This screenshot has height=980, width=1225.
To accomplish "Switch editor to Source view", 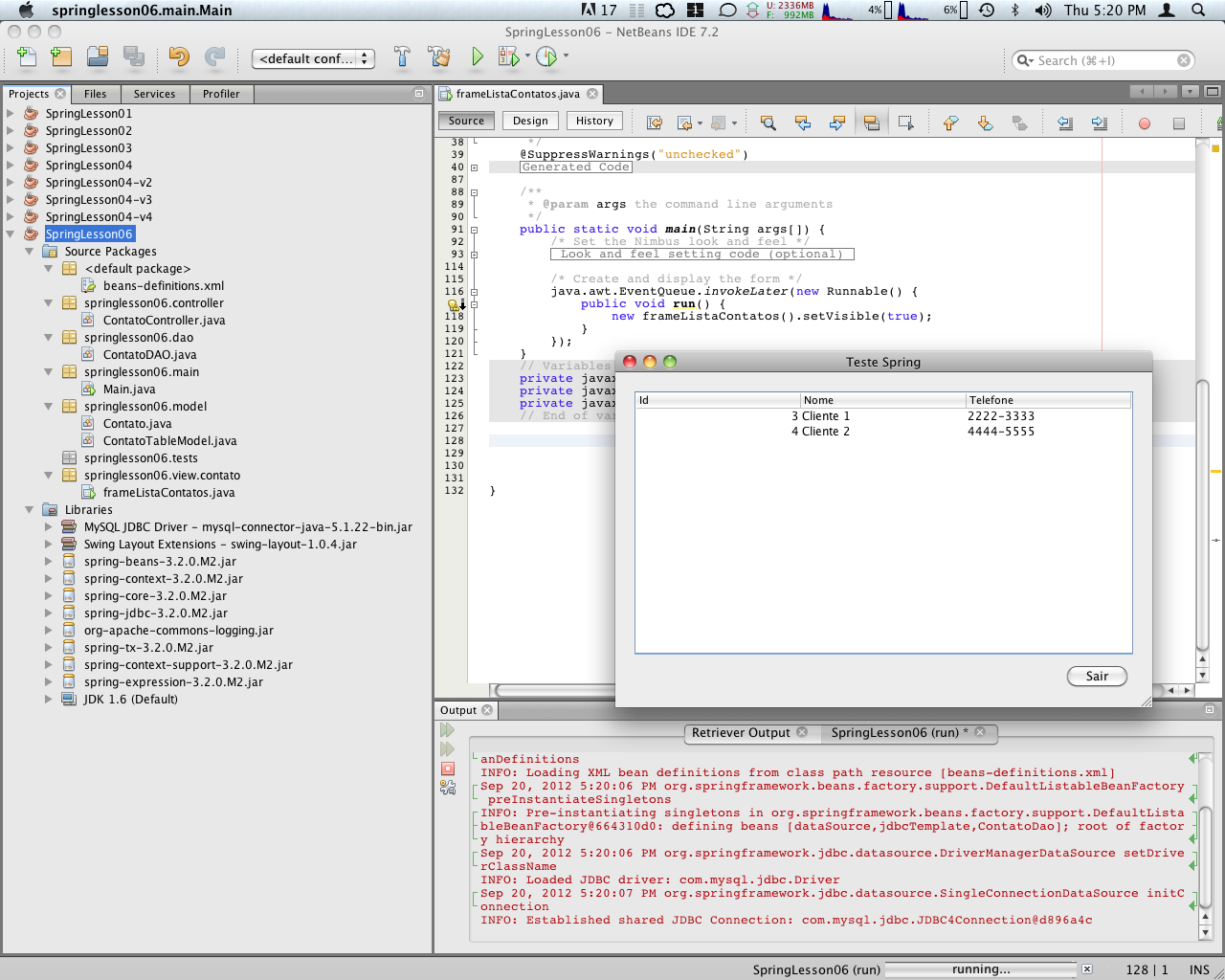I will [x=466, y=121].
